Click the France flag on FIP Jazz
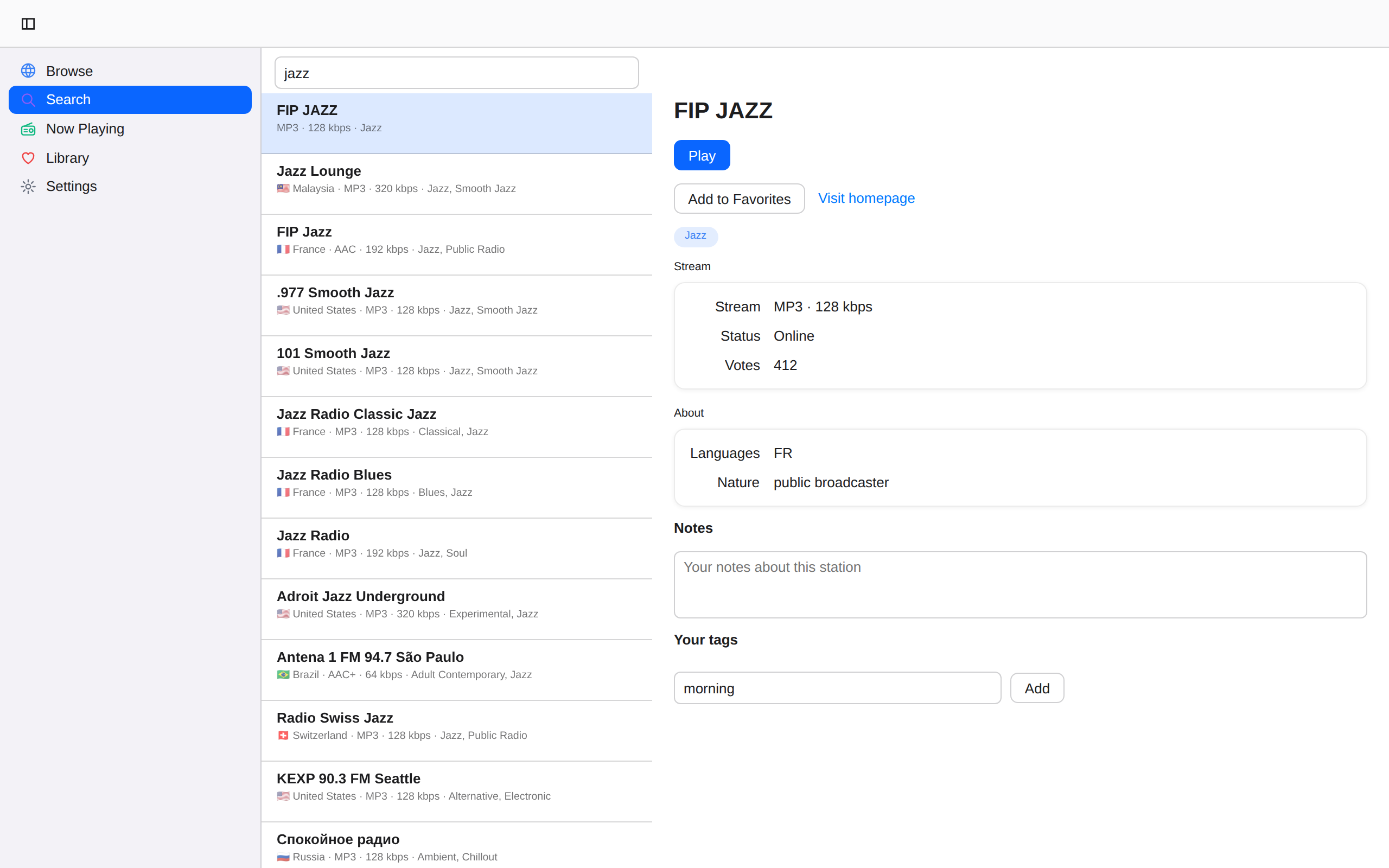Screen dimensions: 1389x868 tap(283, 249)
